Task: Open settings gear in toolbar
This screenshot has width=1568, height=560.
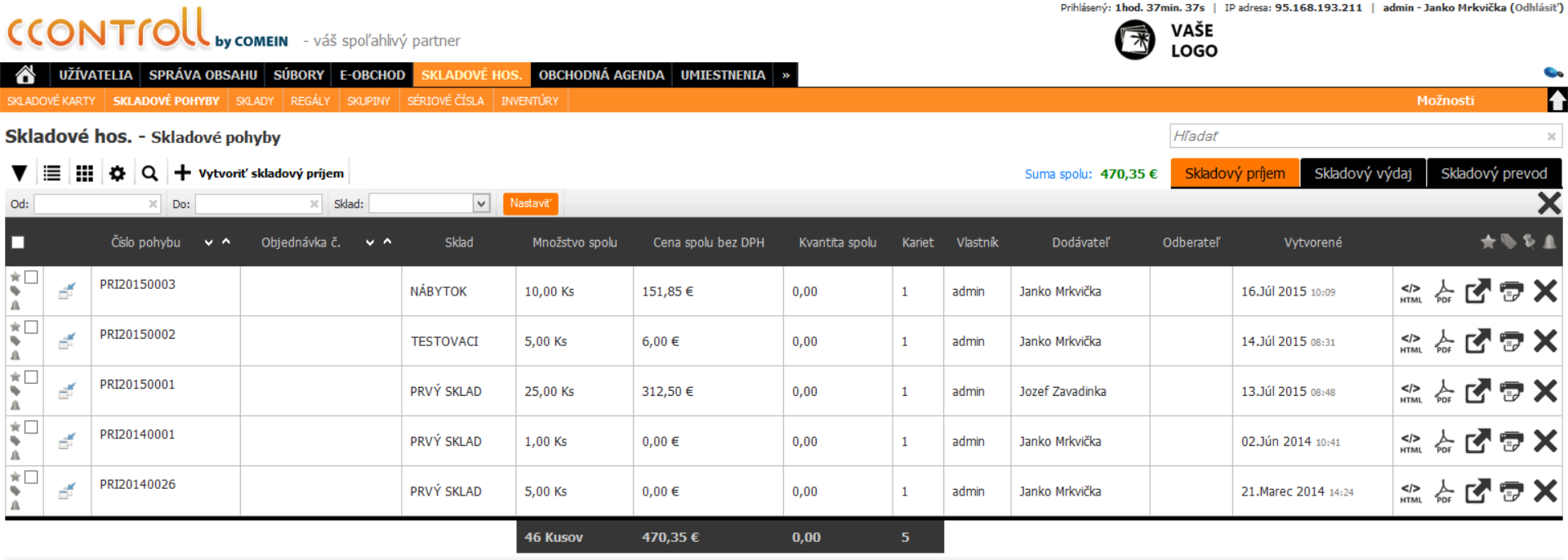Action: coord(118,173)
